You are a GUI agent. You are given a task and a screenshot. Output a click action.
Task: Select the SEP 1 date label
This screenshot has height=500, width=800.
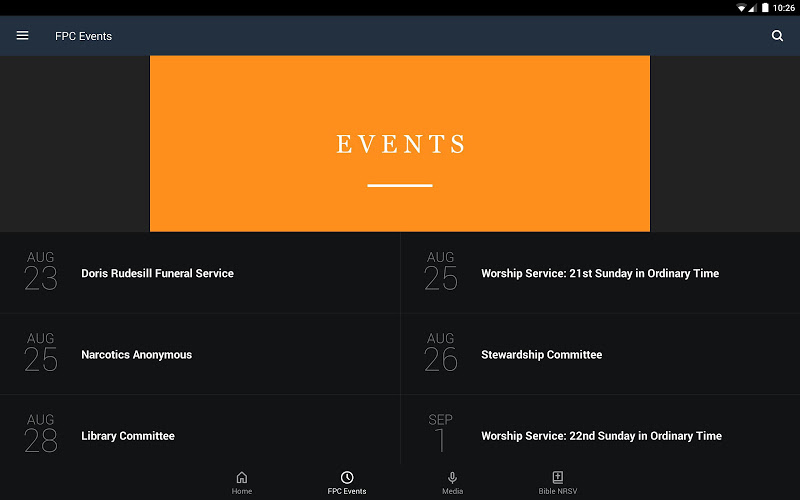pos(440,434)
